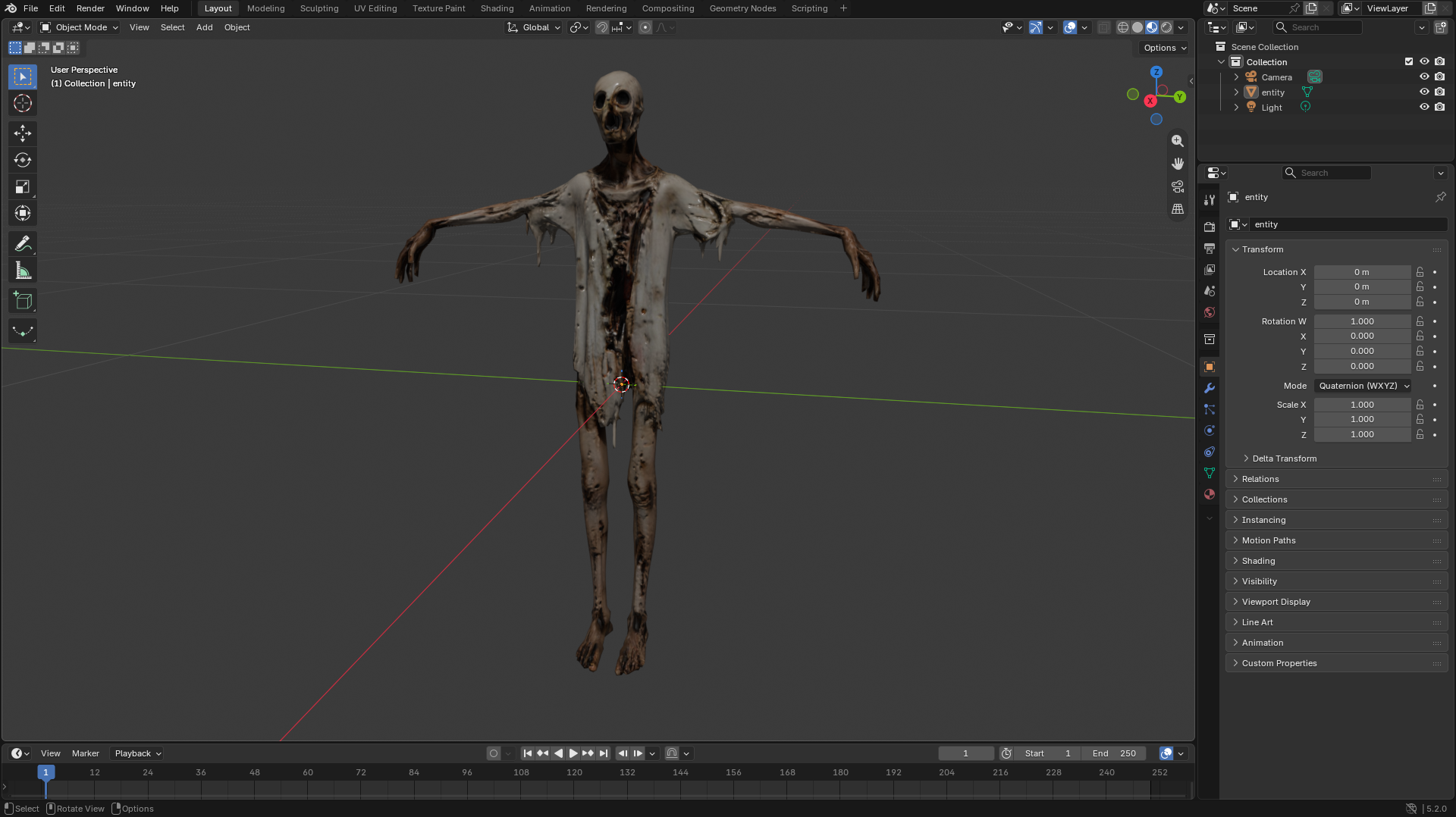Select the Add Cube tool

coord(23,301)
